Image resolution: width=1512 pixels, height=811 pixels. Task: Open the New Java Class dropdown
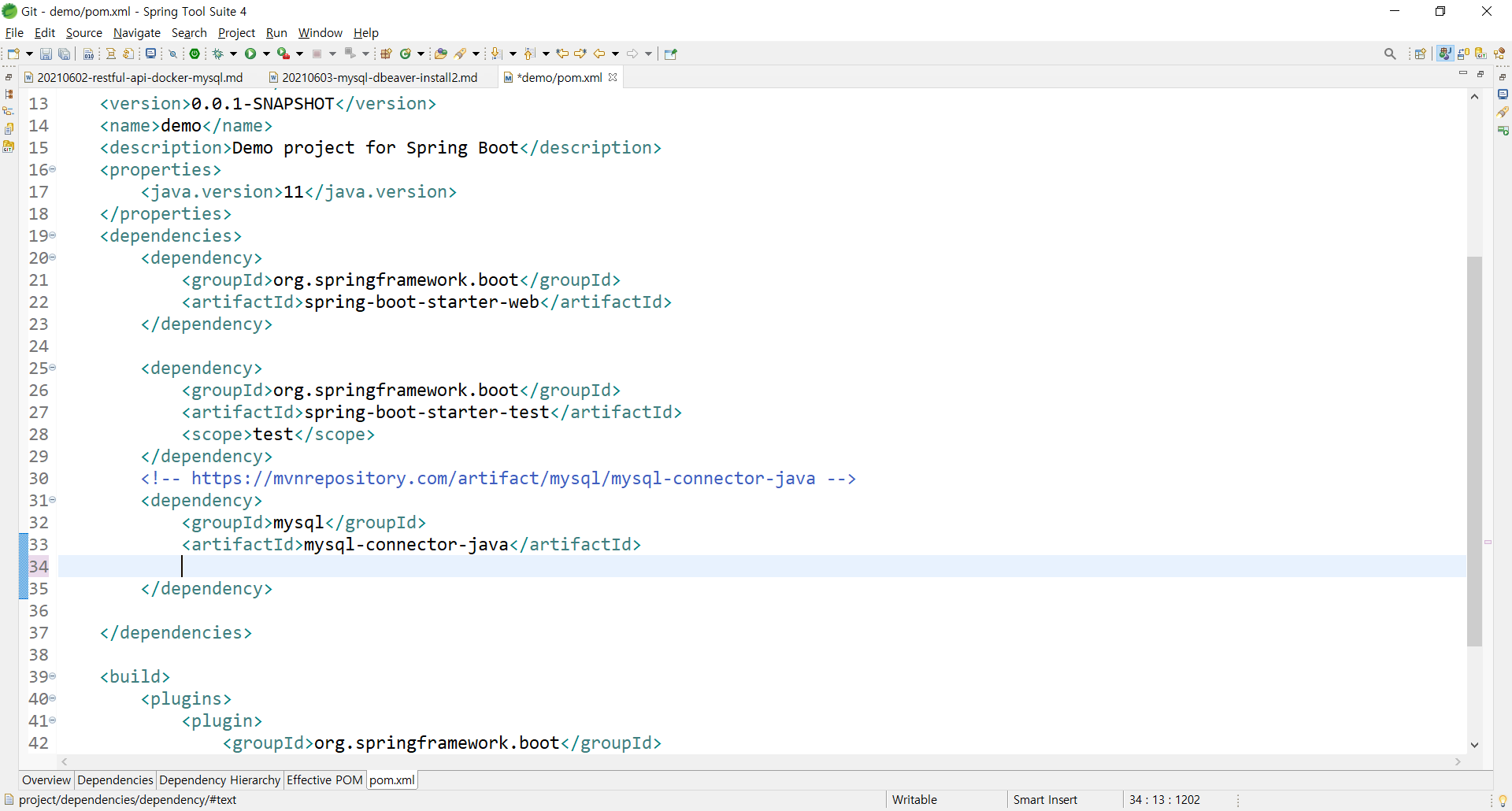pos(421,54)
